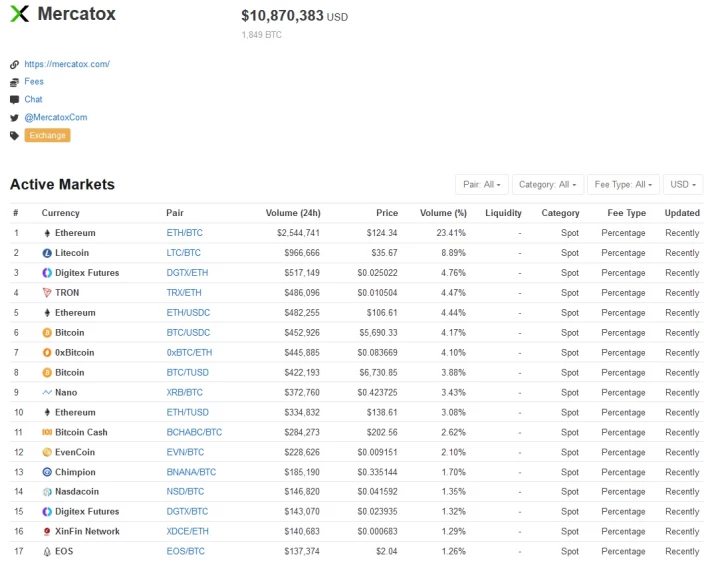The image size is (710, 561).
Task: Open the 0xBTC/ETH pair link
Action: click(x=189, y=353)
